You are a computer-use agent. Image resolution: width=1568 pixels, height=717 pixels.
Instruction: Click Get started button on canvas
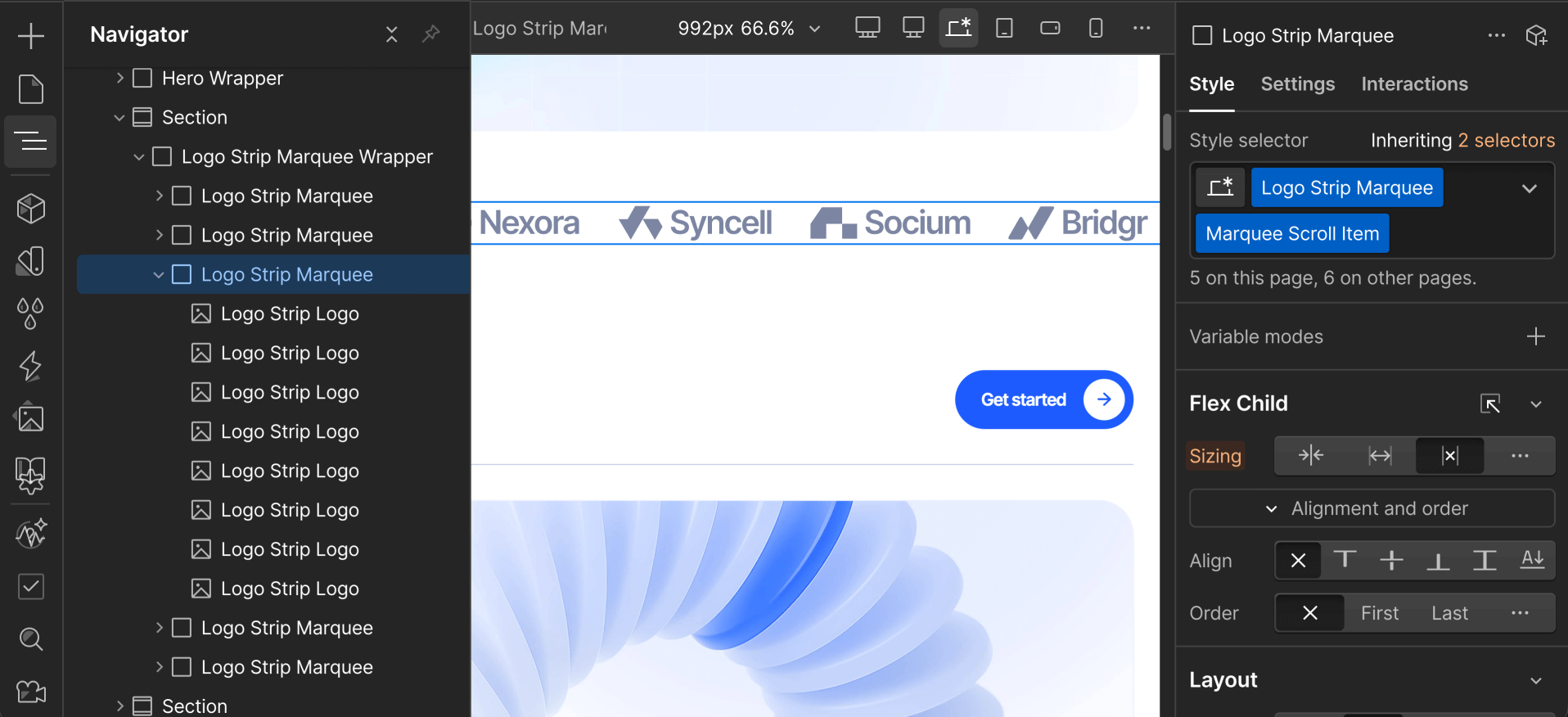click(1043, 399)
